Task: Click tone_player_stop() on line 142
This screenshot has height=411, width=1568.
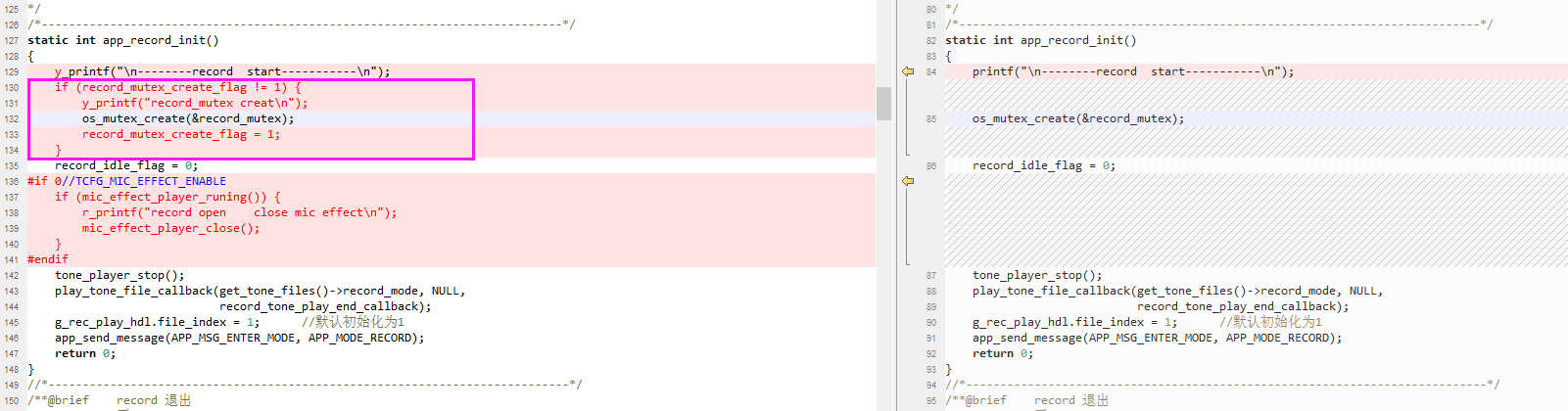Action: (119, 275)
